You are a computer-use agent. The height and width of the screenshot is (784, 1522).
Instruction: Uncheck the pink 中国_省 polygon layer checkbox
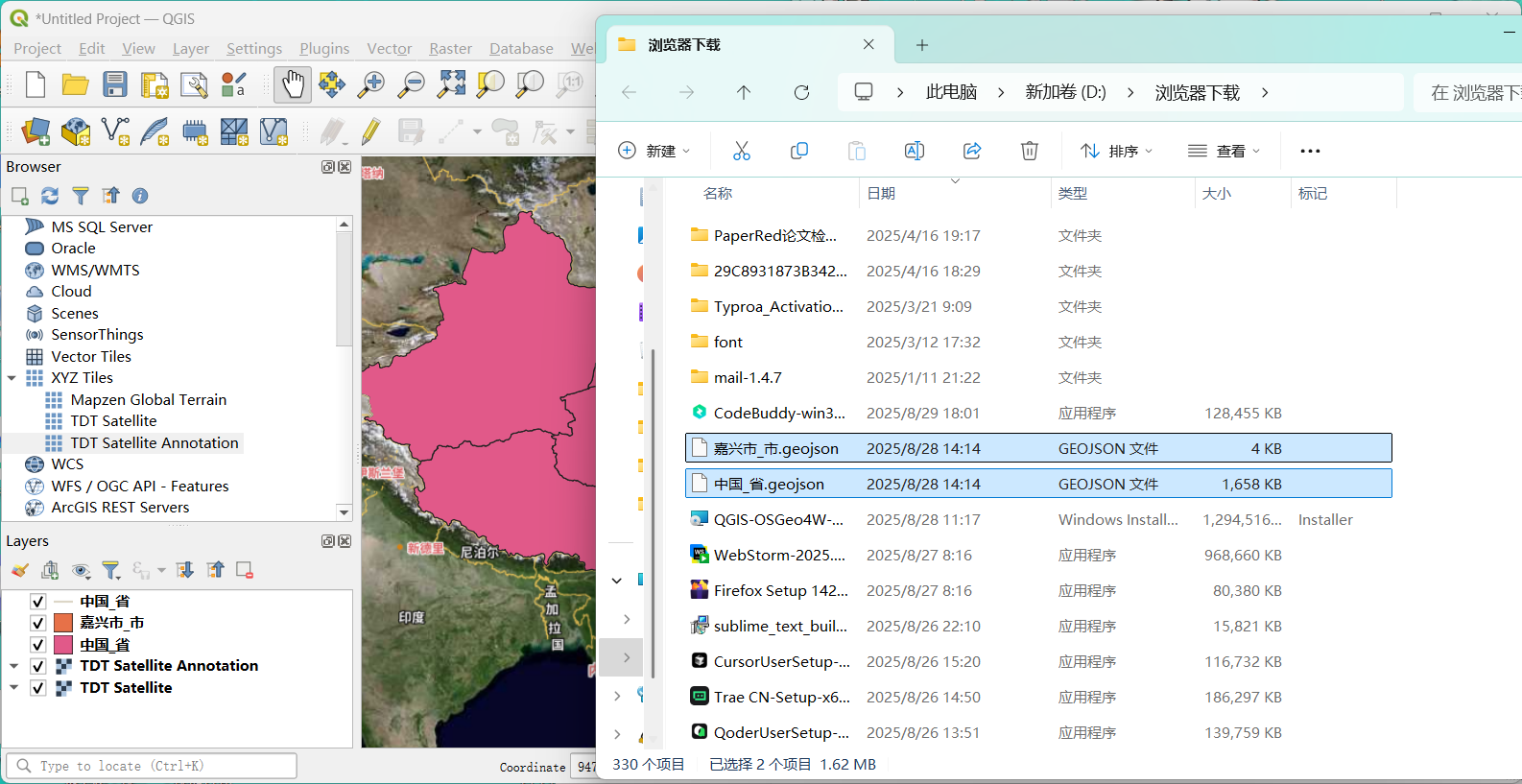pos(38,645)
